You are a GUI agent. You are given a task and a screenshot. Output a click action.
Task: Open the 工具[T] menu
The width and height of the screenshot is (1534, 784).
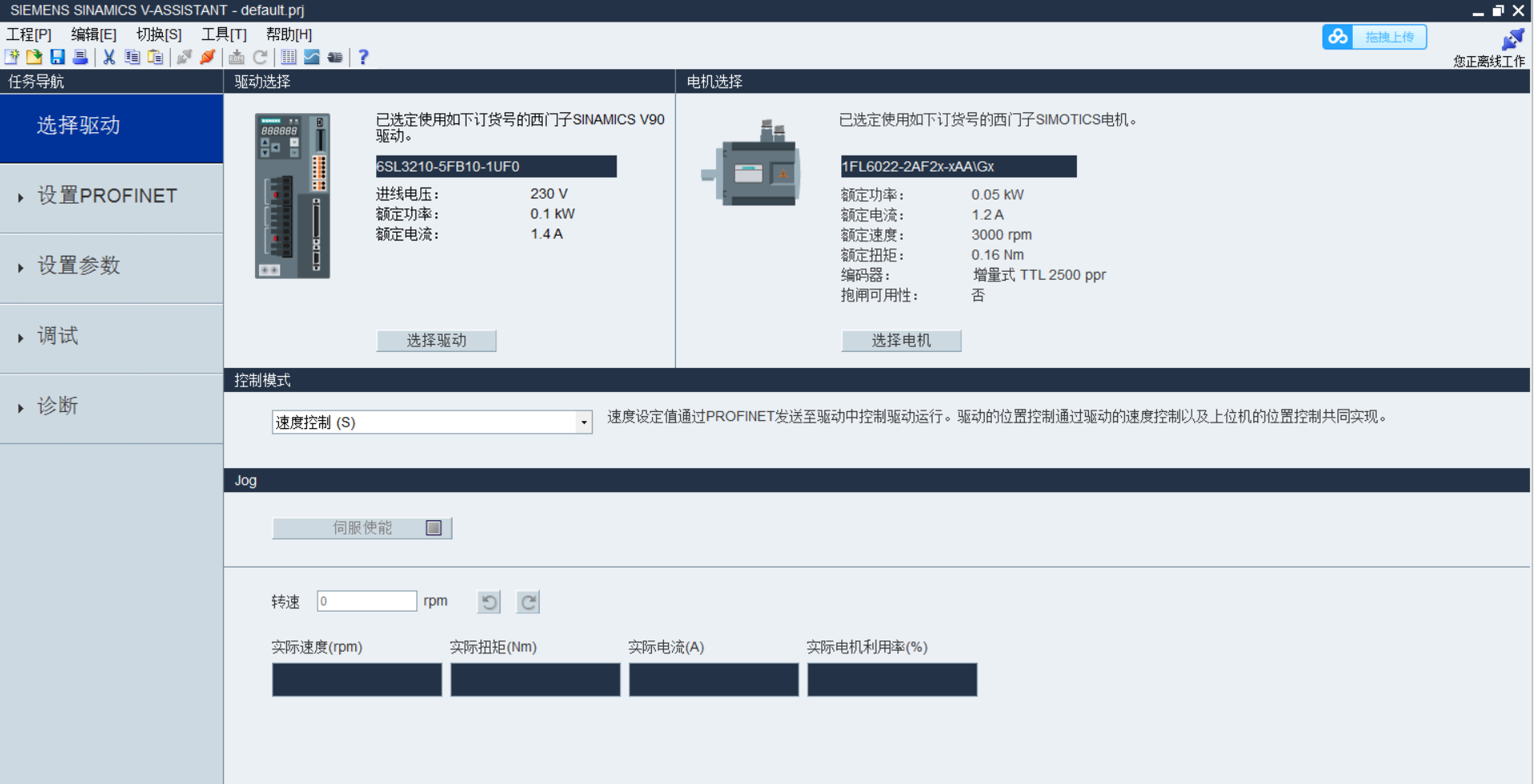pyautogui.click(x=224, y=34)
